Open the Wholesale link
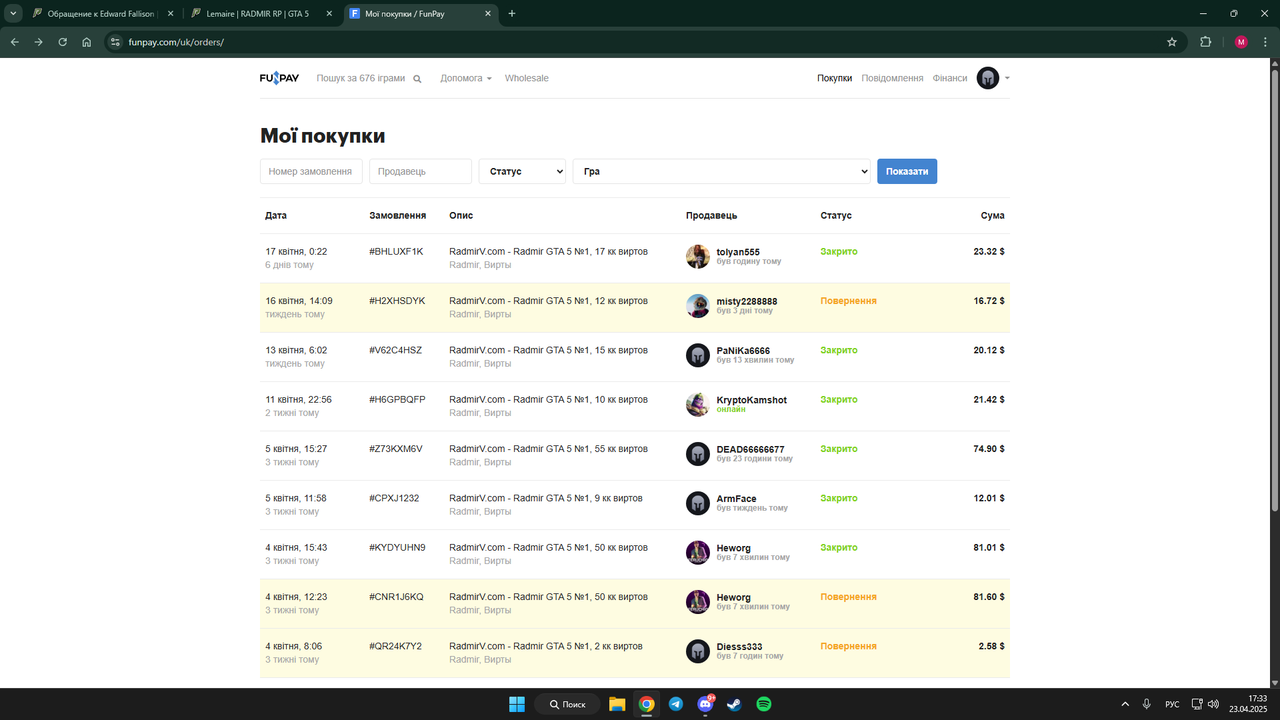This screenshot has height=720, width=1280. 526,78
